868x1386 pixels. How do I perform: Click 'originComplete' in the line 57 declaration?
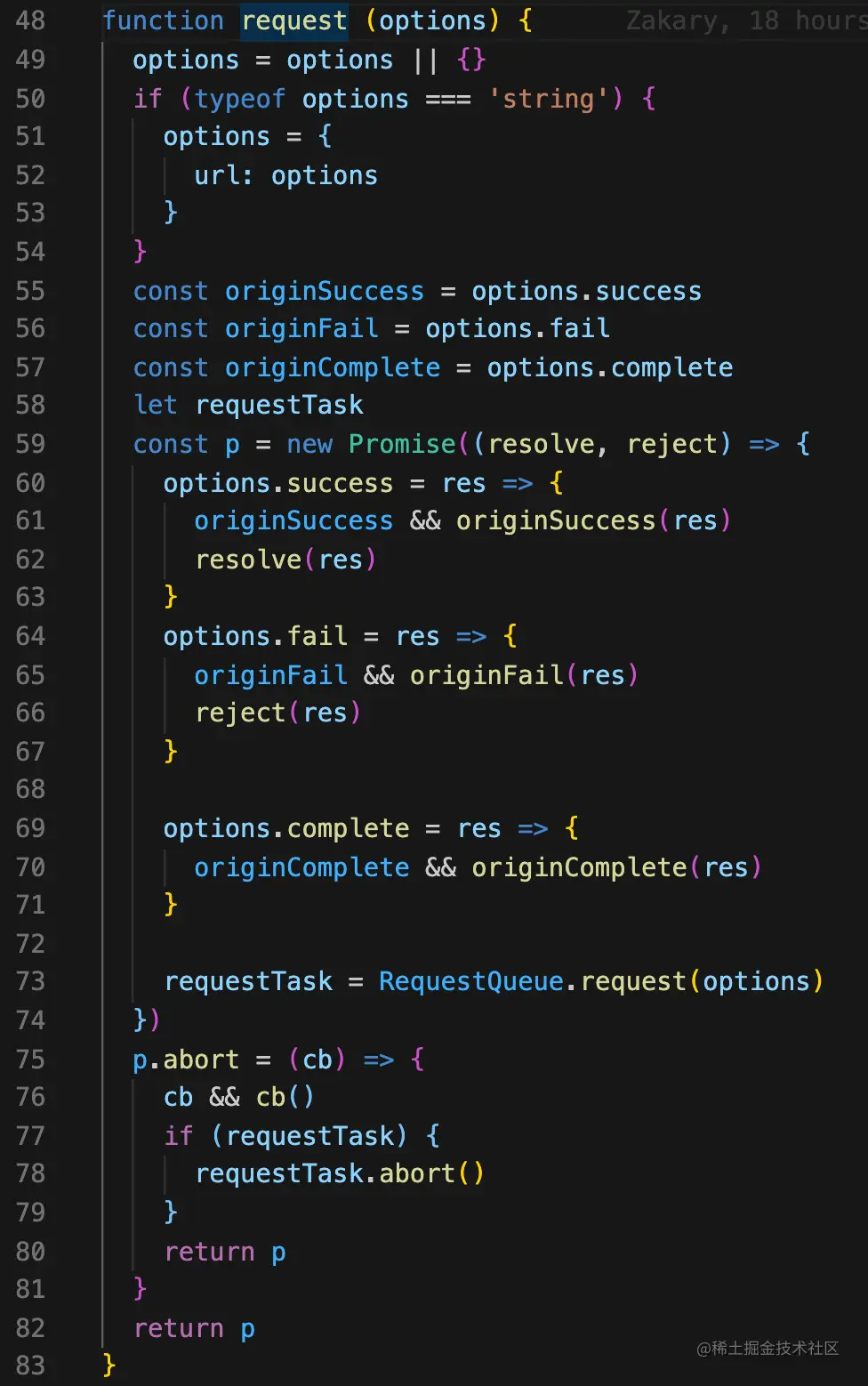(333, 367)
